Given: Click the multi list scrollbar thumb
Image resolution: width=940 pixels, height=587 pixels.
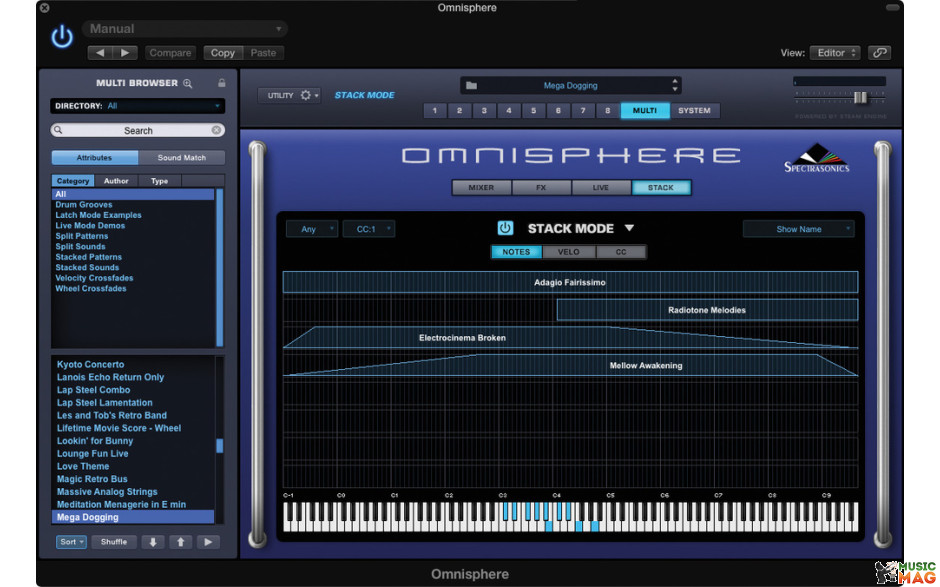Looking at the screenshot, I should click(x=219, y=446).
